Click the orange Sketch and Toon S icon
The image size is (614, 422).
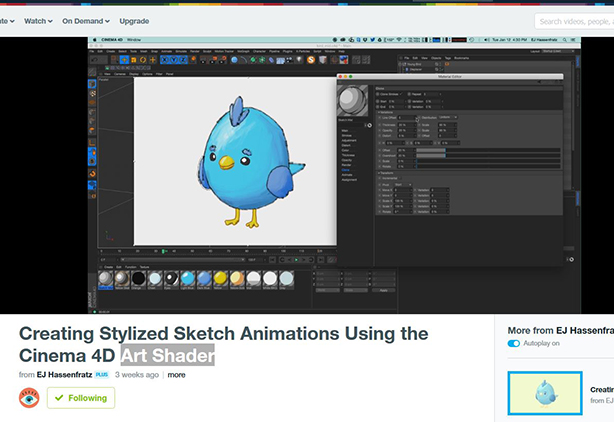point(311,60)
